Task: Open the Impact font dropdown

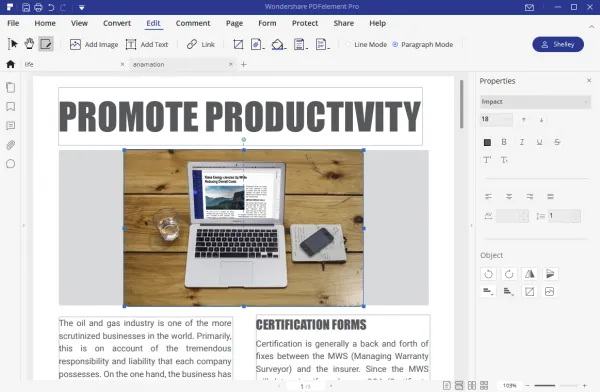Action: click(x=535, y=102)
